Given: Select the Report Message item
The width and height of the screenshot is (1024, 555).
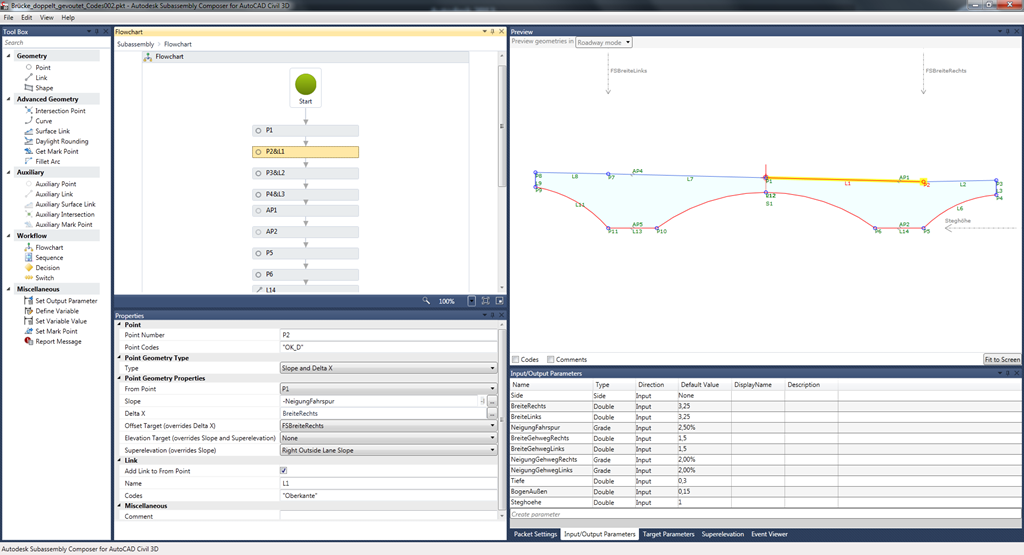Looking at the screenshot, I should (x=59, y=341).
